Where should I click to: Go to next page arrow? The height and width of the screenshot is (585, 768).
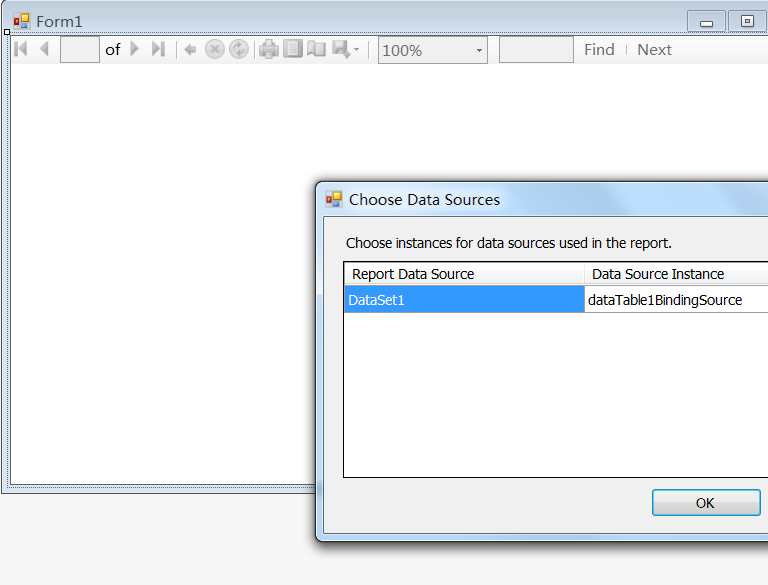(135, 49)
